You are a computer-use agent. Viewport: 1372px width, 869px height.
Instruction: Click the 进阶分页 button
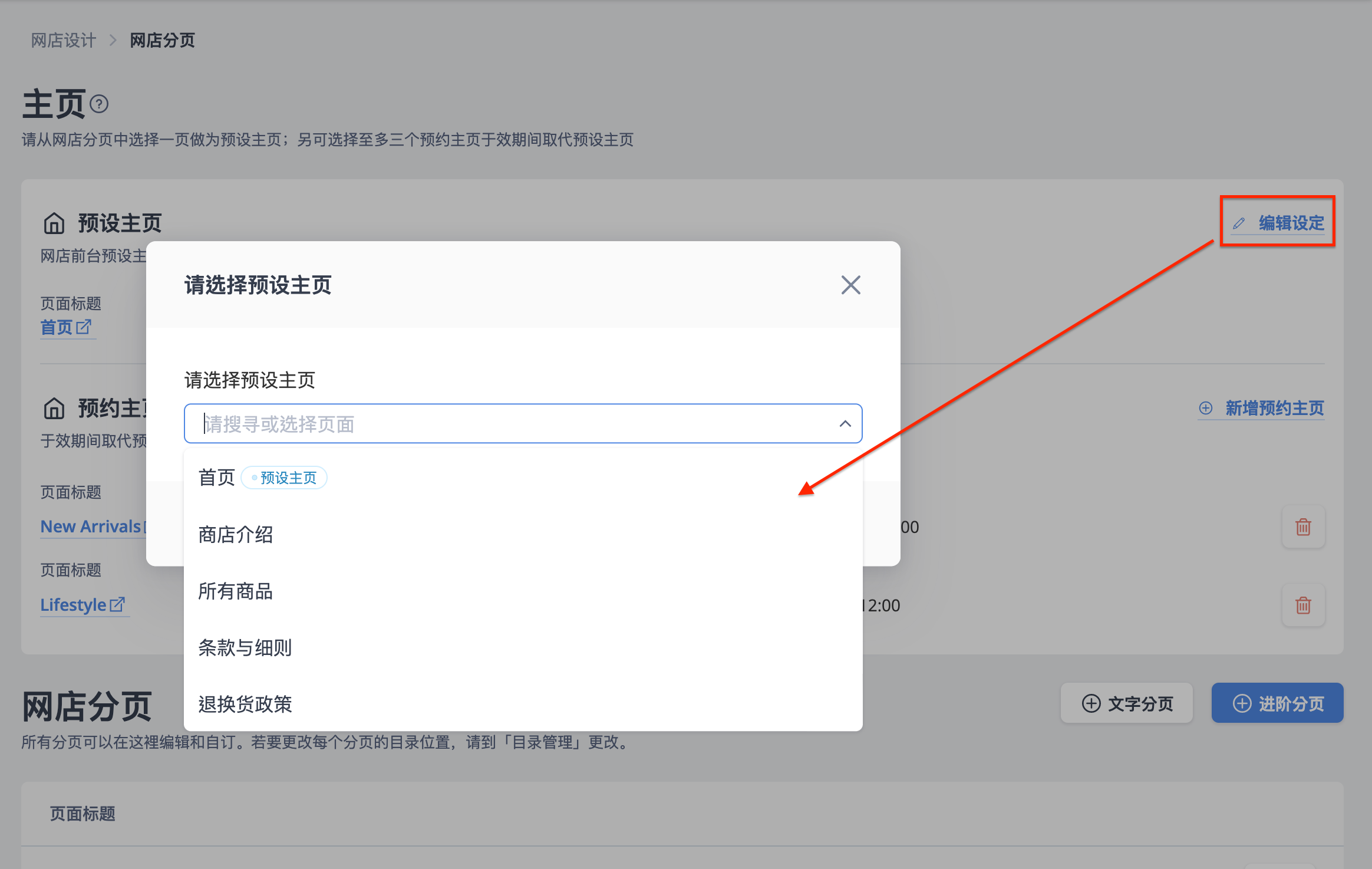point(1277,703)
